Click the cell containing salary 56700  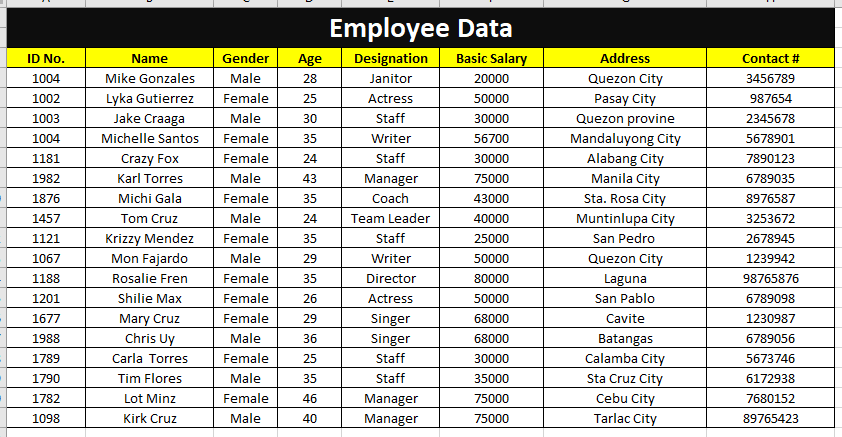coord(491,138)
